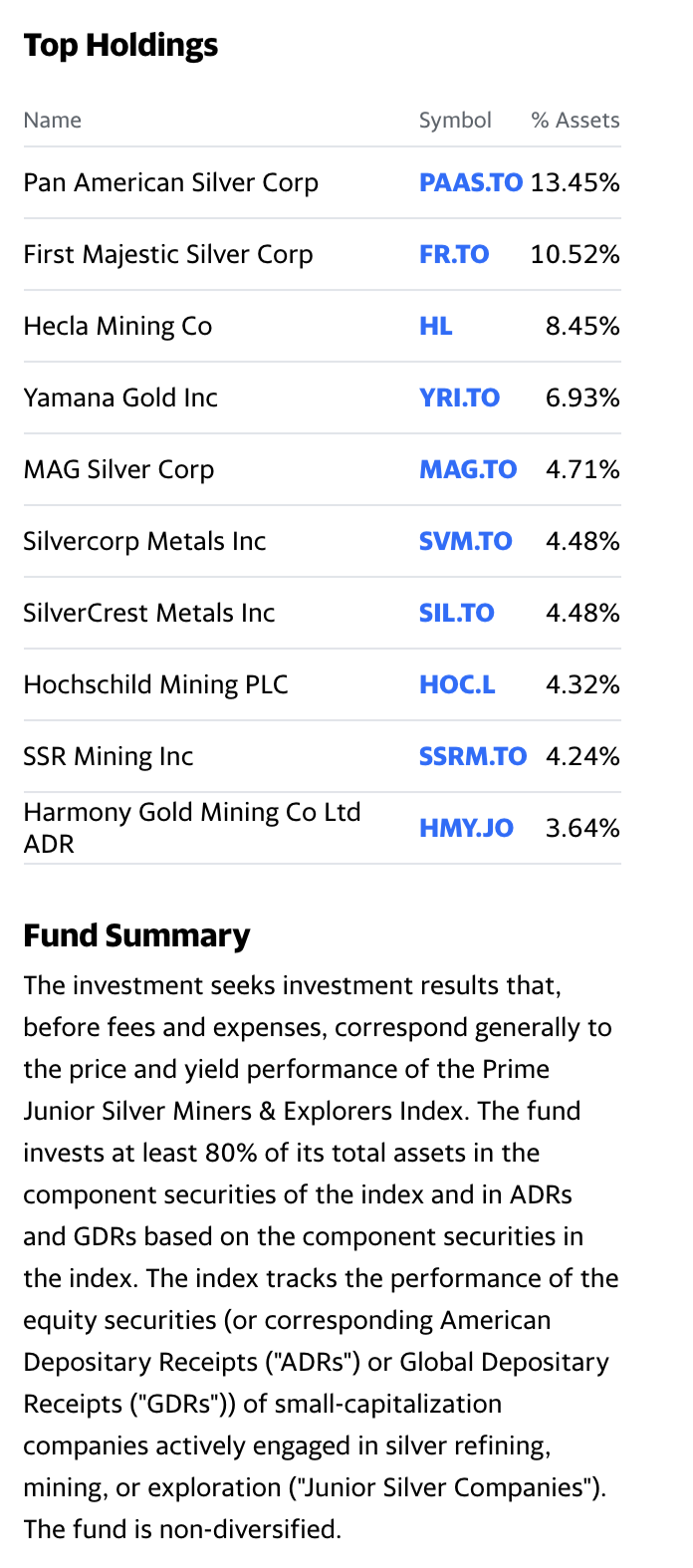Open the HMY.JO ticker link
Viewport: 693px width, 1568px height.
(x=466, y=828)
